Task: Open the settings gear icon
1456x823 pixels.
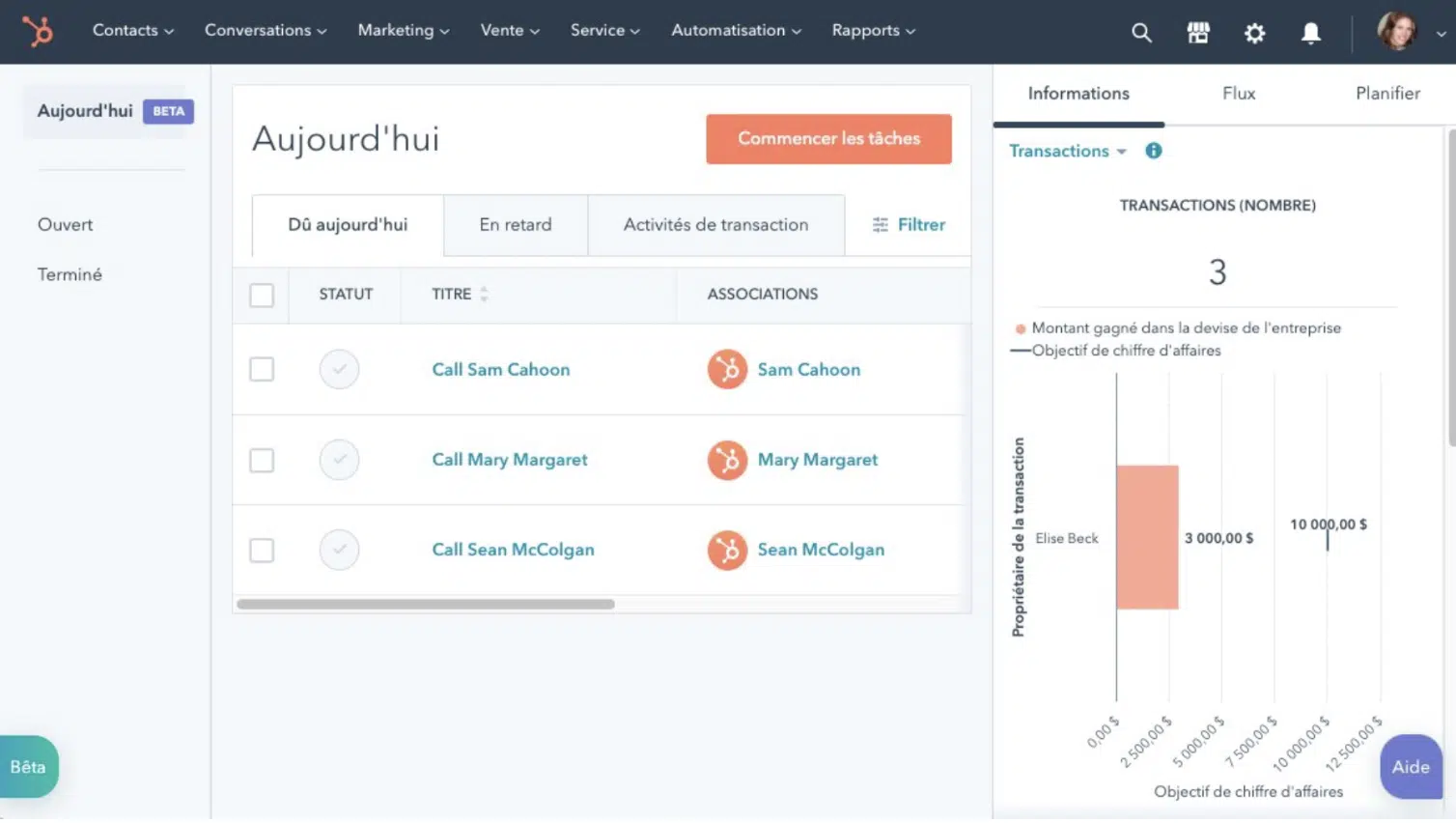Action: [1254, 33]
